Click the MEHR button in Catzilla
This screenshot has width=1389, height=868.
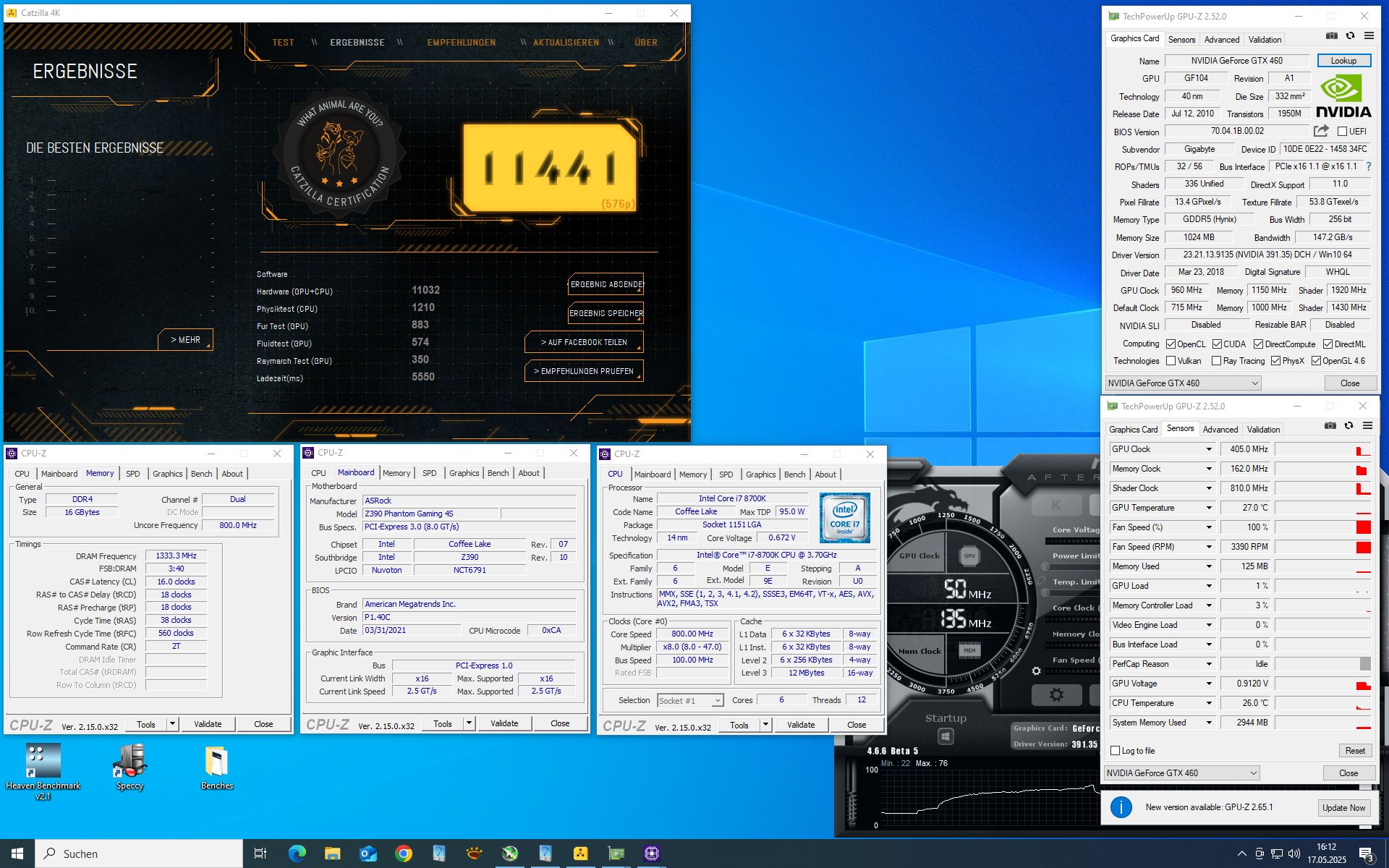[185, 339]
